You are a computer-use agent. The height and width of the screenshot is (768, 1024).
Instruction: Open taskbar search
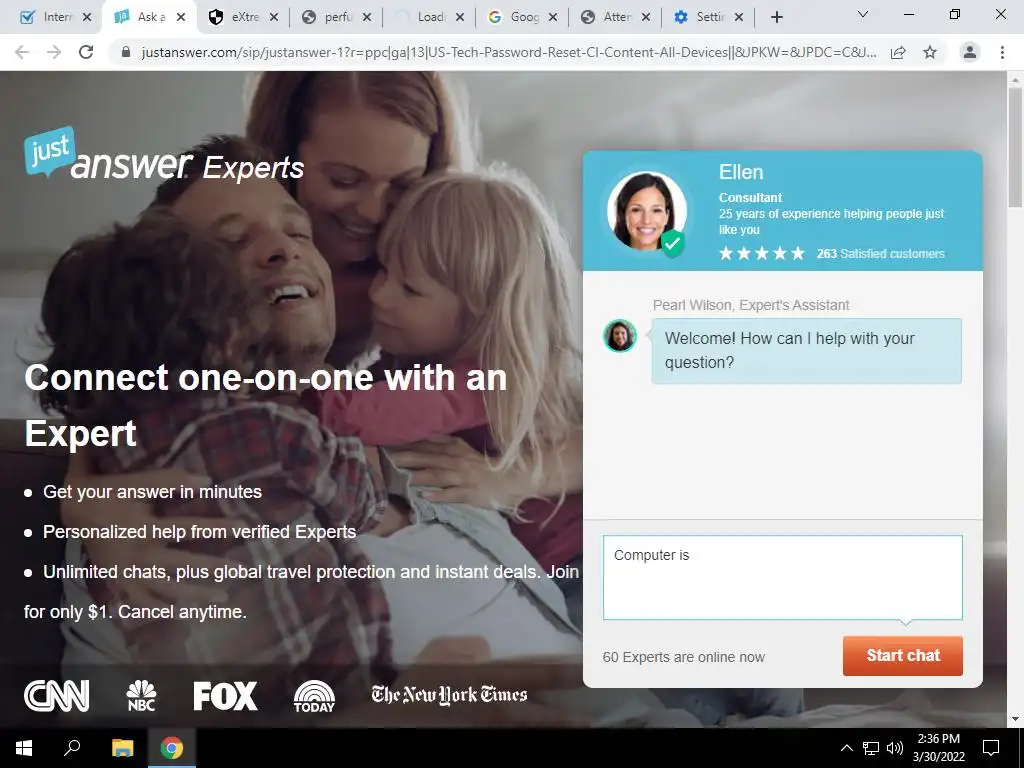coord(72,748)
